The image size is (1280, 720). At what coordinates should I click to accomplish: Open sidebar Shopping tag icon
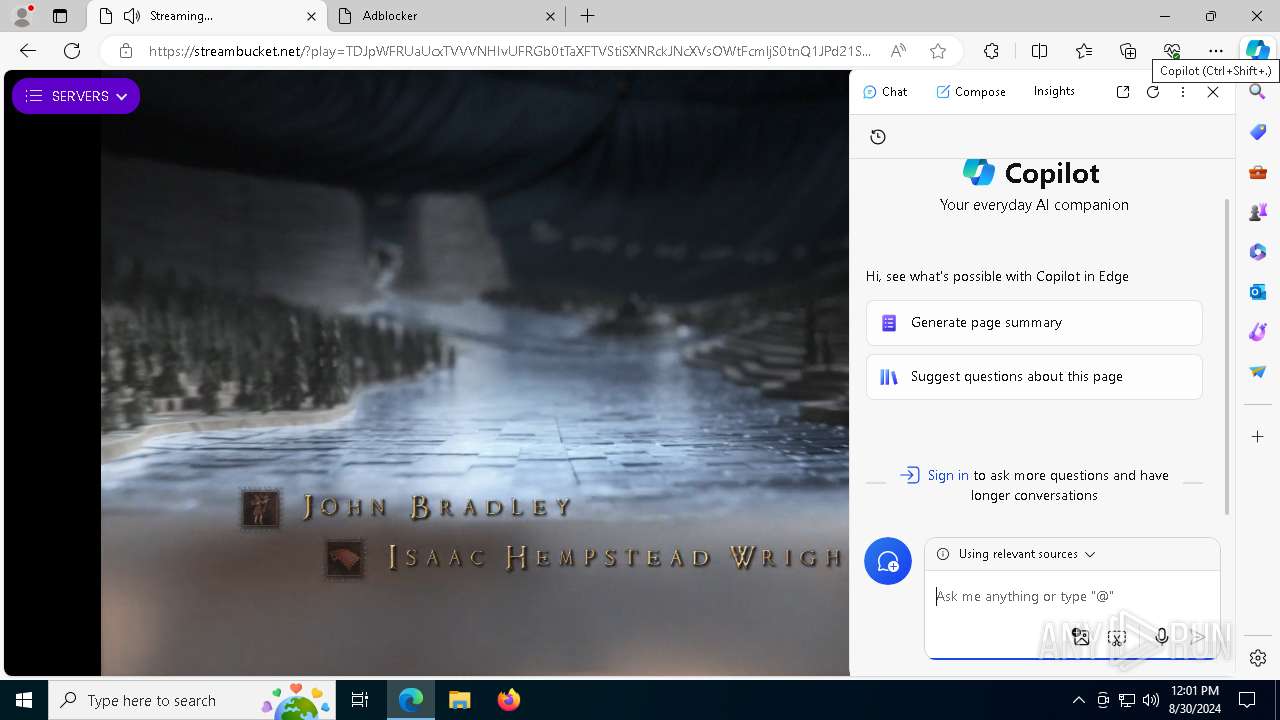[x=1258, y=132]
